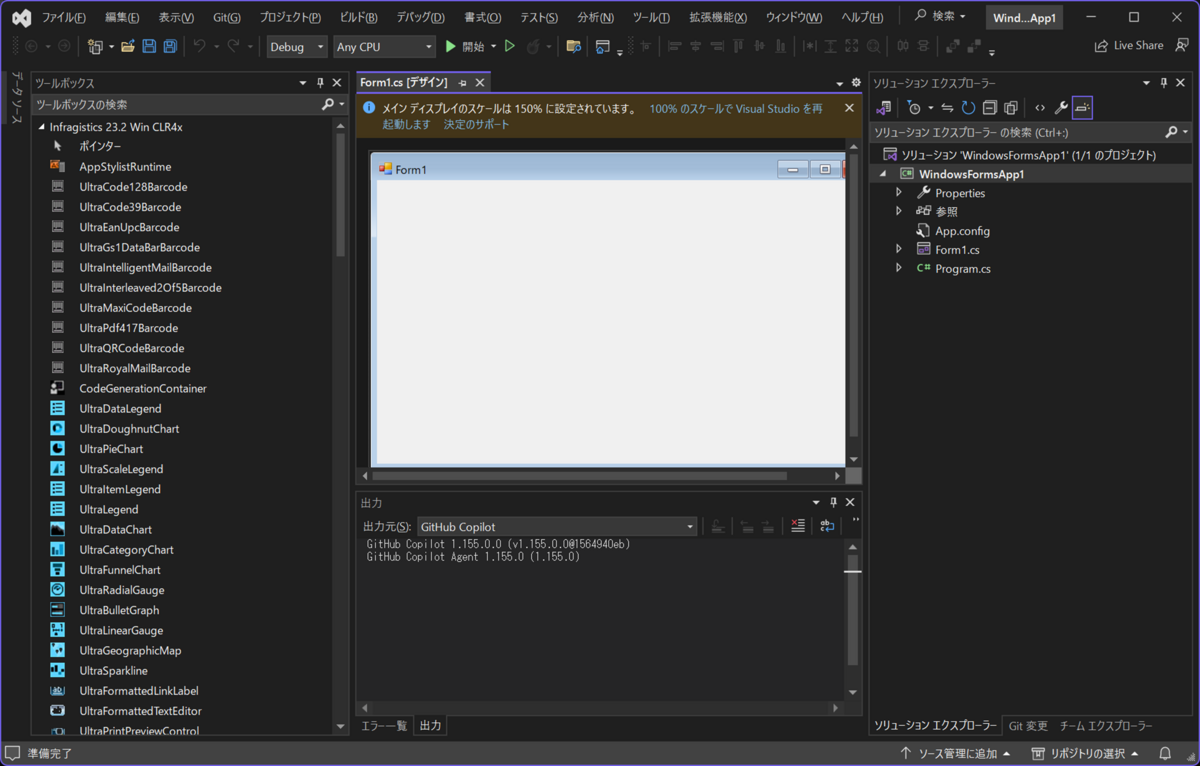Viewport: 1200px width, 766px height.
Task: Select UltraPieChart control in the Toolbox
Action: pos(111,449)
